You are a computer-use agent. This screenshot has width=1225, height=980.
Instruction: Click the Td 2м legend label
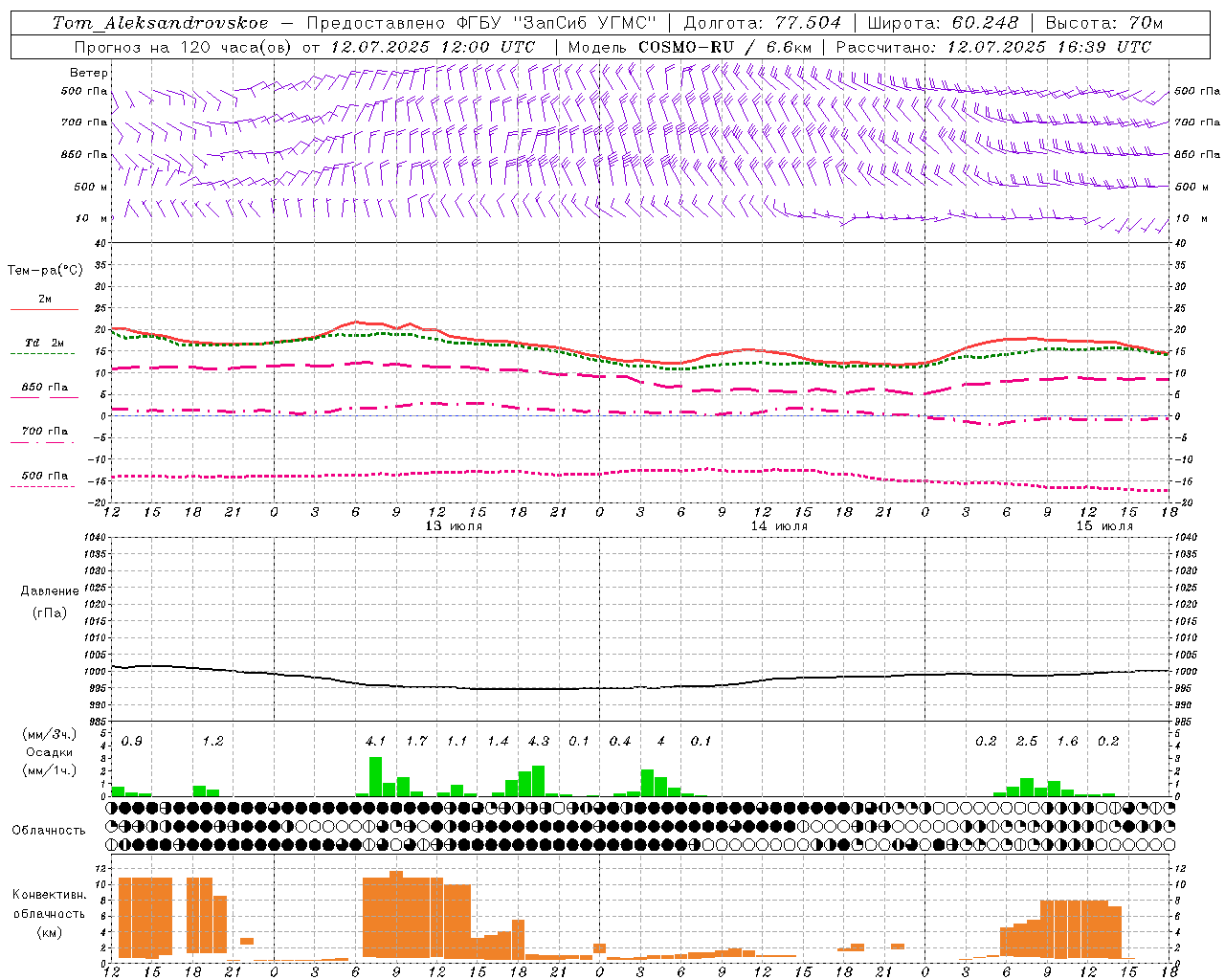[x=44, y=343]
